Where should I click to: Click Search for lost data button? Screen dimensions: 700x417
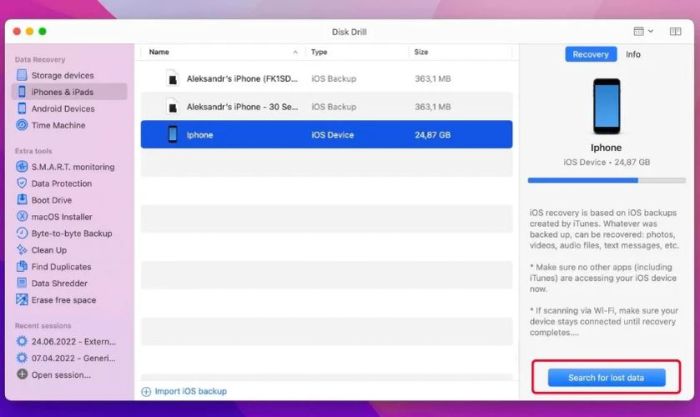(x=606, y=378)
